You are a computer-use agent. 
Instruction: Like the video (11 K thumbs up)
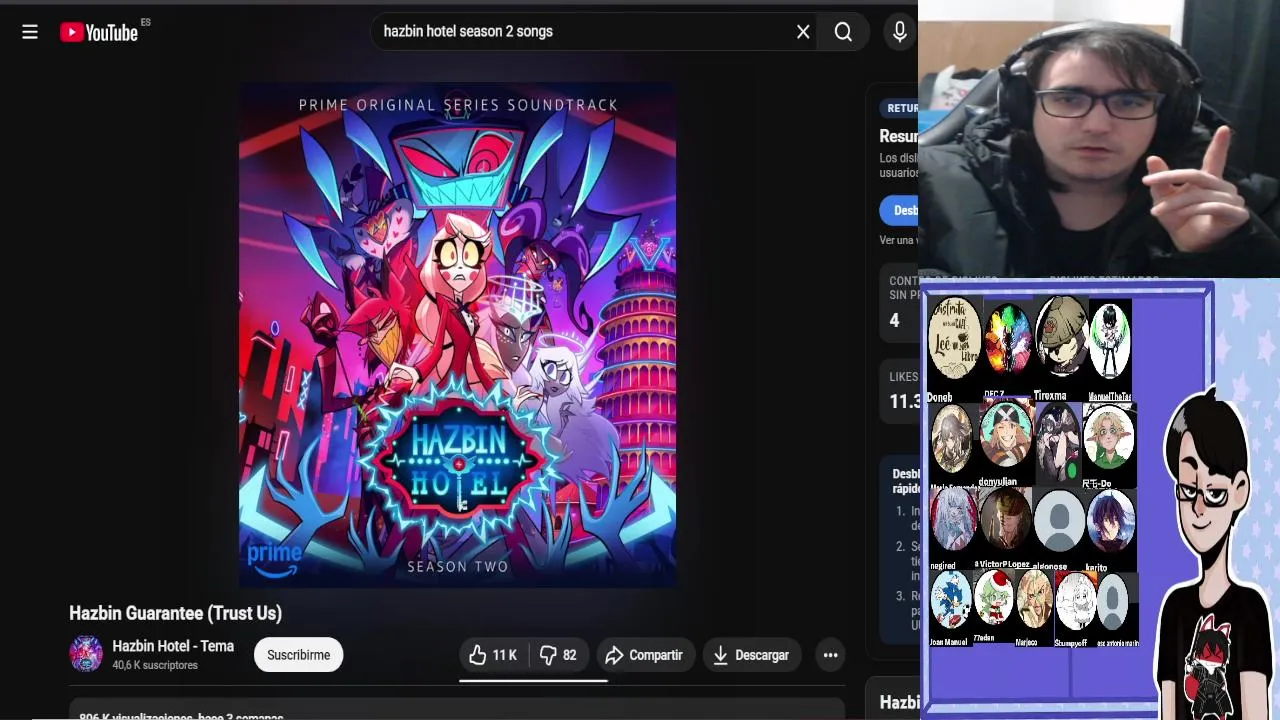[x=494, y=655]
